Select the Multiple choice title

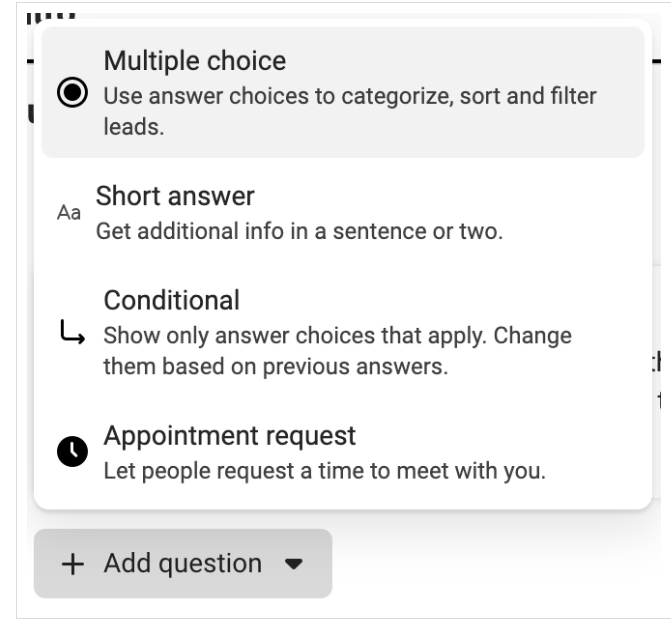[x=195, y=61]
